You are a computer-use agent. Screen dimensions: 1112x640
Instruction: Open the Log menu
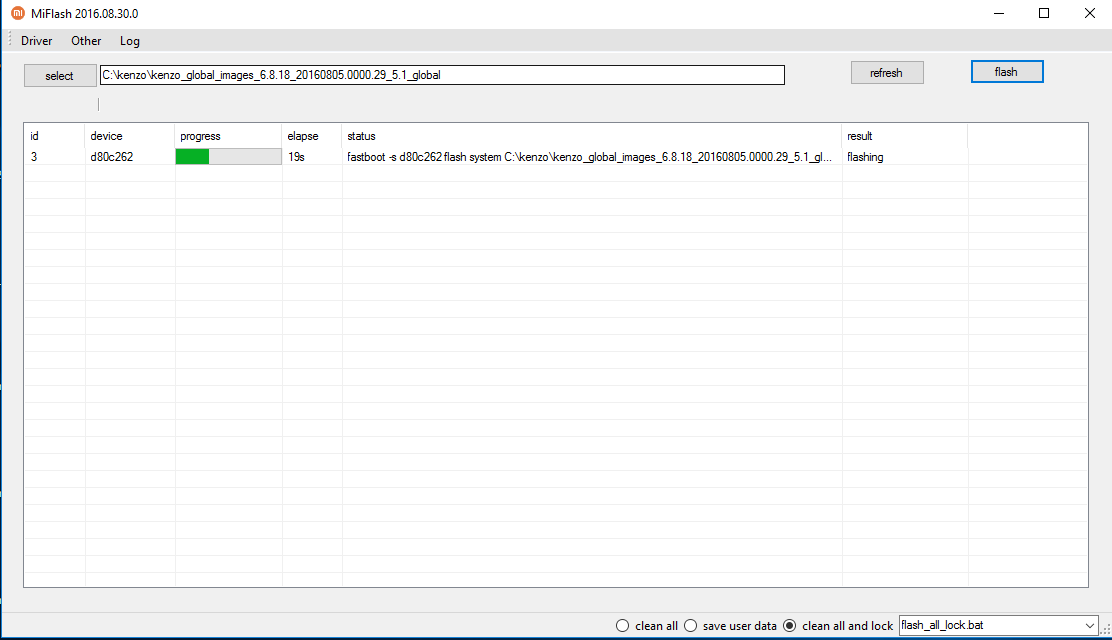130,41
